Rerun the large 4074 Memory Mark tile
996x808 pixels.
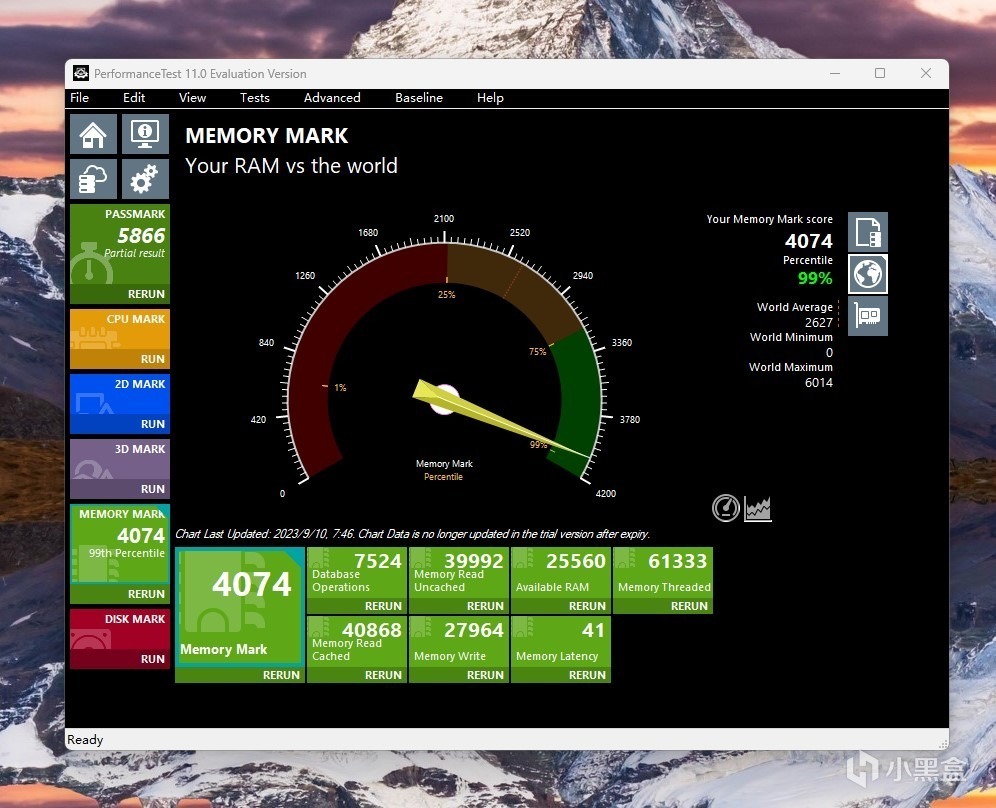point(281,675)
